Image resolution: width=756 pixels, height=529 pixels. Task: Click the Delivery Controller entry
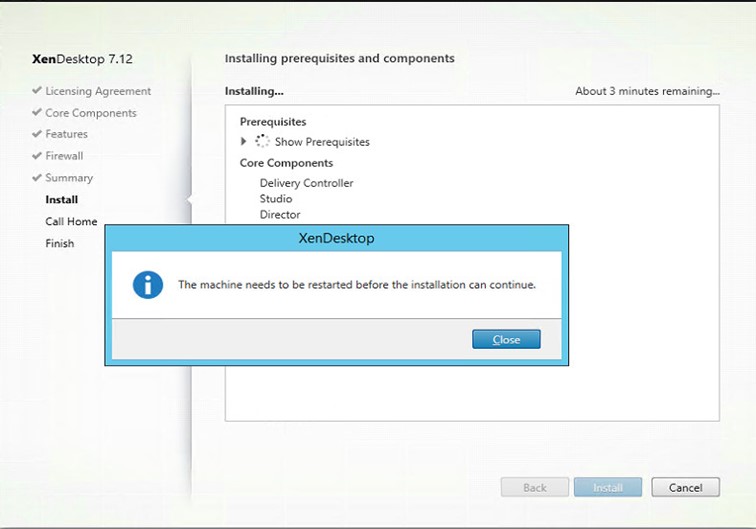[x=306, y=183]
